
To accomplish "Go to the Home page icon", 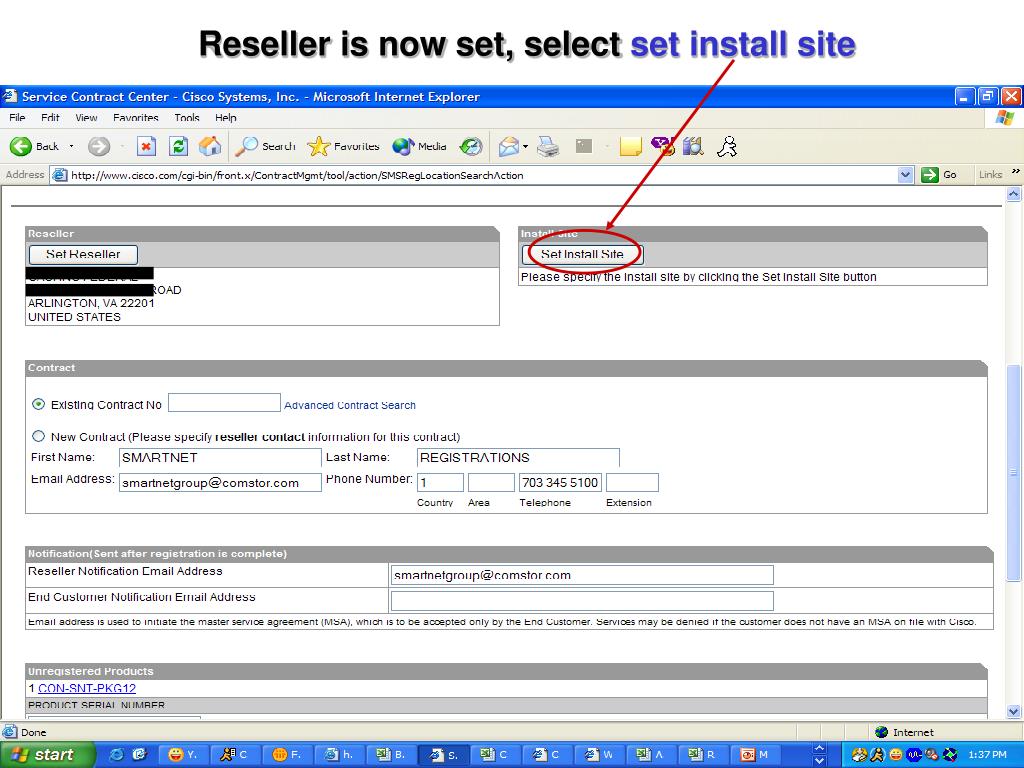I will [210, 146].
